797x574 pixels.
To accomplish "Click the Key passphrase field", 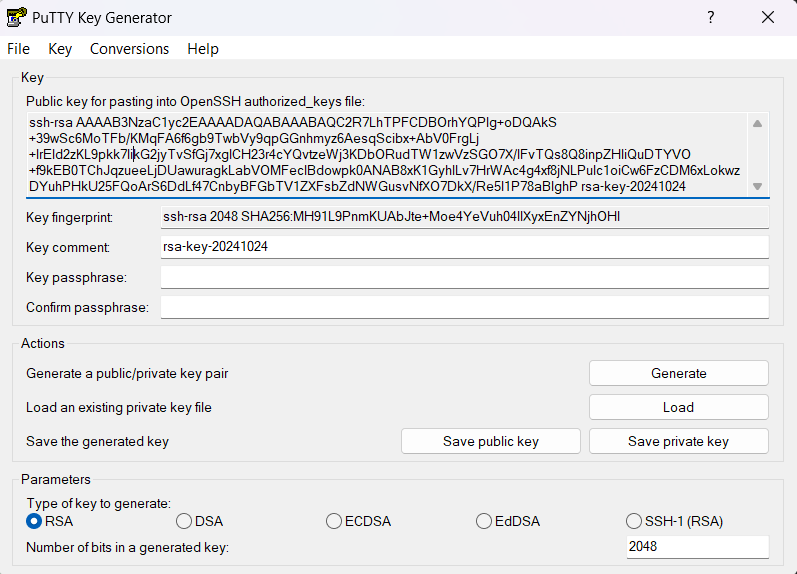I will point(465,277).
